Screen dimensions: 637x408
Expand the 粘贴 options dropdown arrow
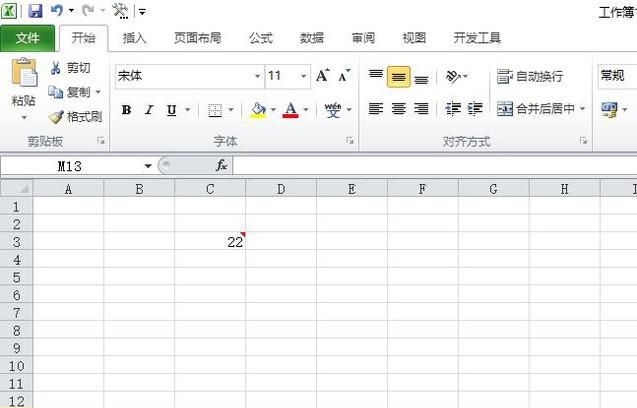pyautogui.click(x=24, y=117)
